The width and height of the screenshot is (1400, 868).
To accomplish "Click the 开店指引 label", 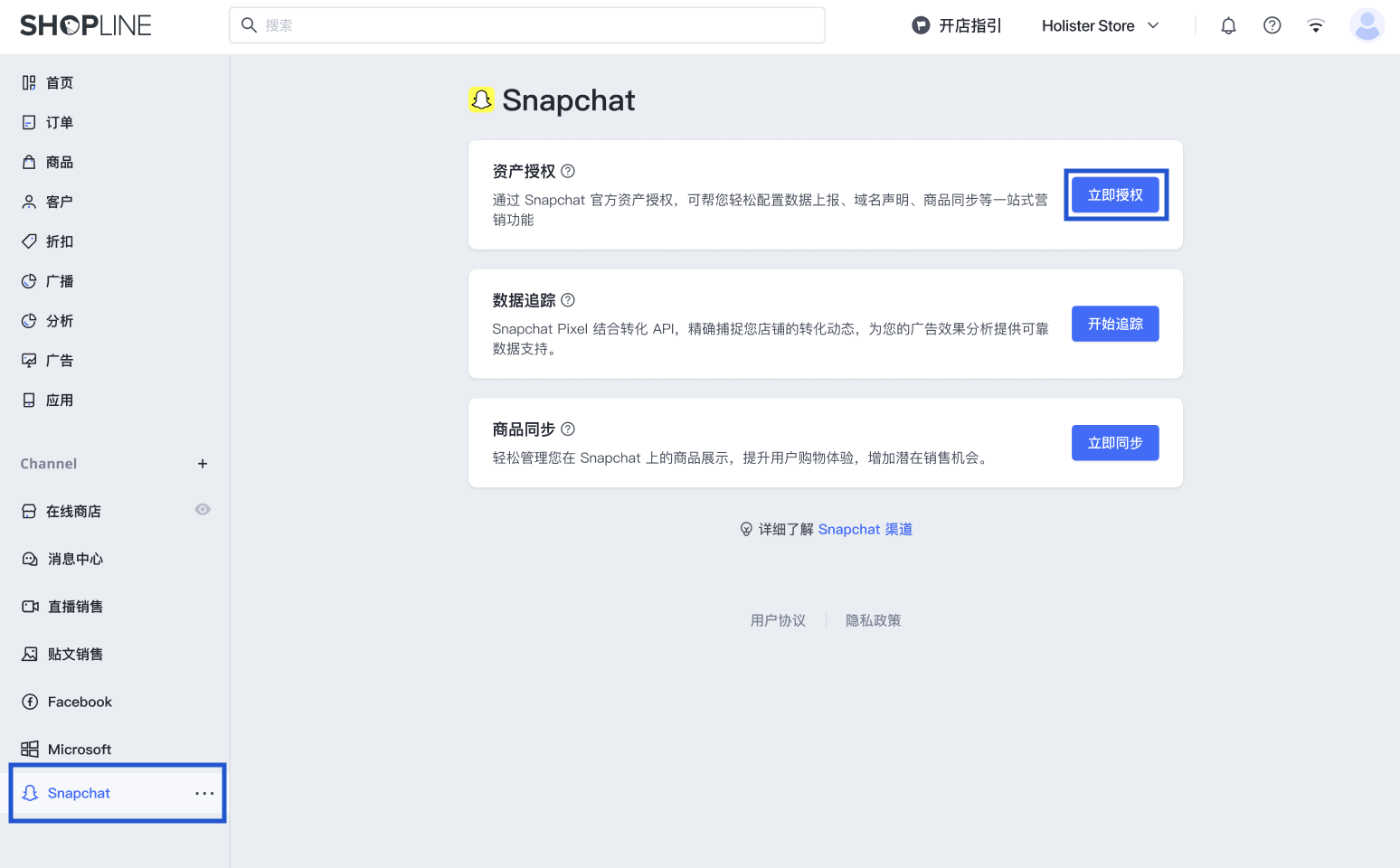I will click(970, 25).
